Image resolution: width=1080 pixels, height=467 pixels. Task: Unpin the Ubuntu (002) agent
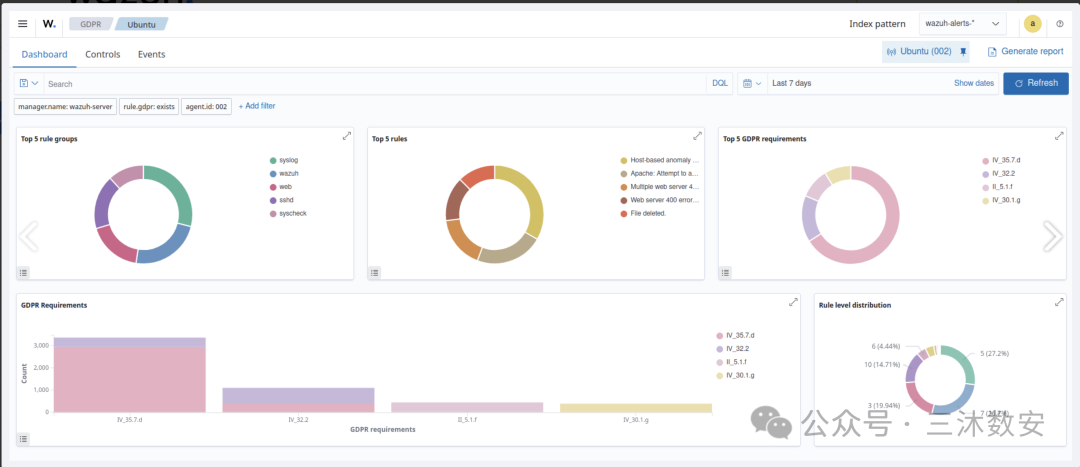[963, 52]
